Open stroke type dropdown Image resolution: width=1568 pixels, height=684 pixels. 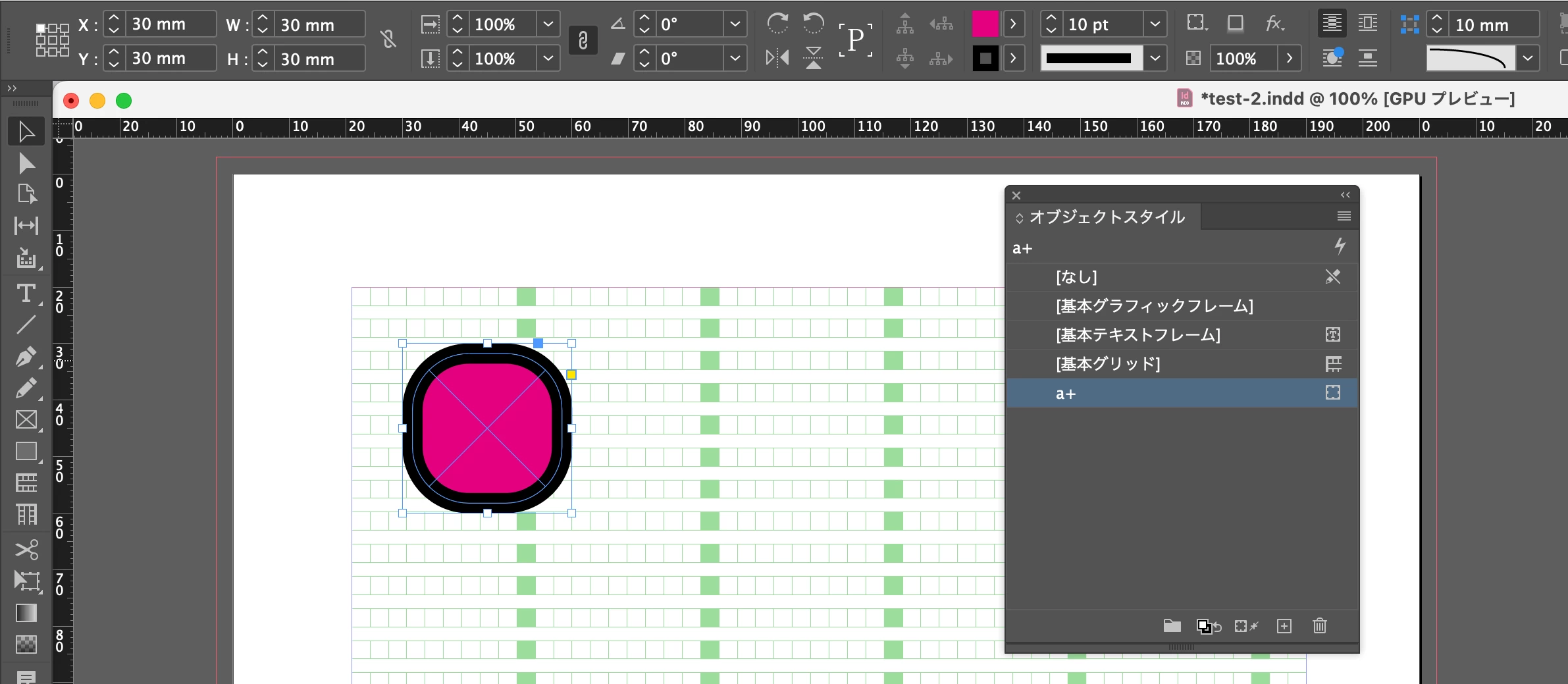pyautogui.click(x=1155, y=59)
